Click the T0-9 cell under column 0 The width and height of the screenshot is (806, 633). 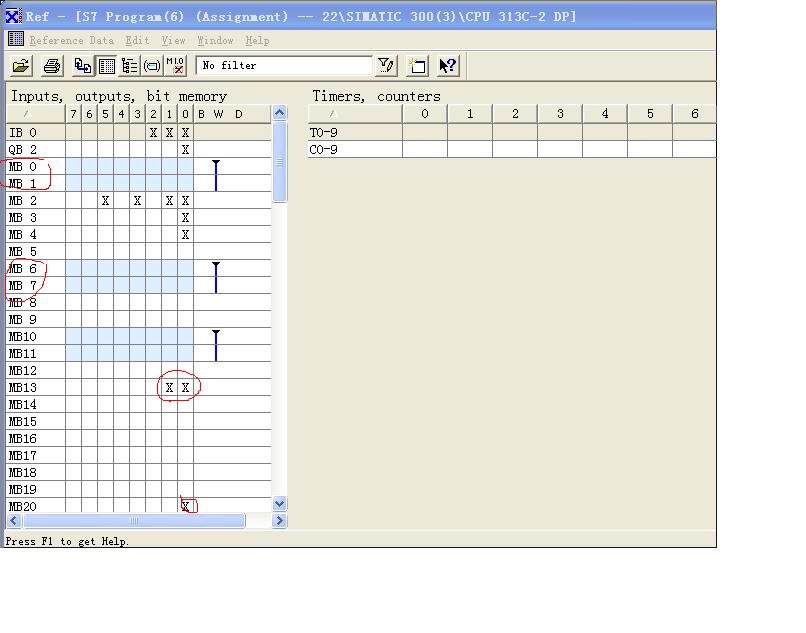(425, 133)
